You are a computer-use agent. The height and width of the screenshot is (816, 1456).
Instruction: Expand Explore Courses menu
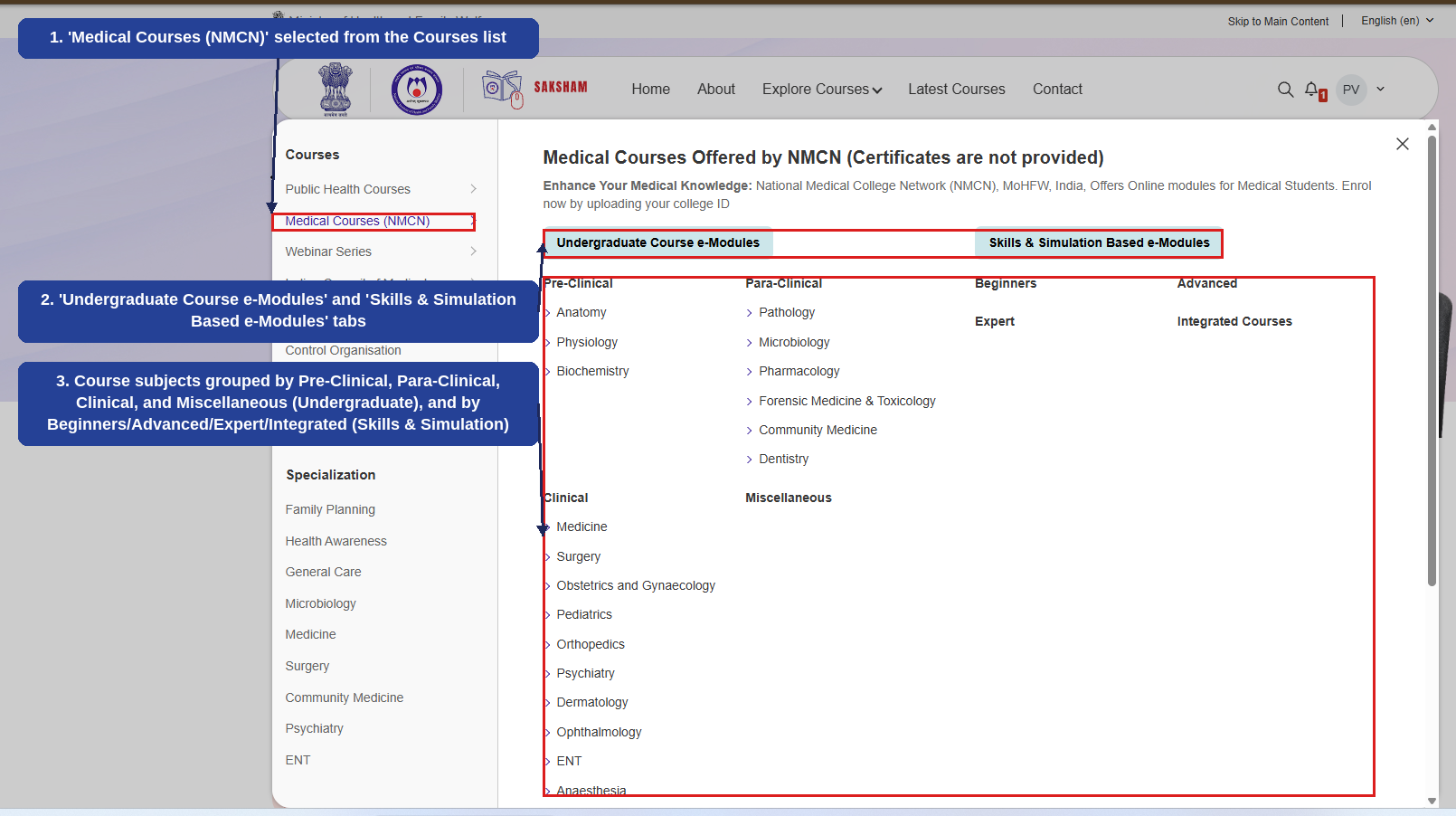pyautogui.click(x=822, y=89)
